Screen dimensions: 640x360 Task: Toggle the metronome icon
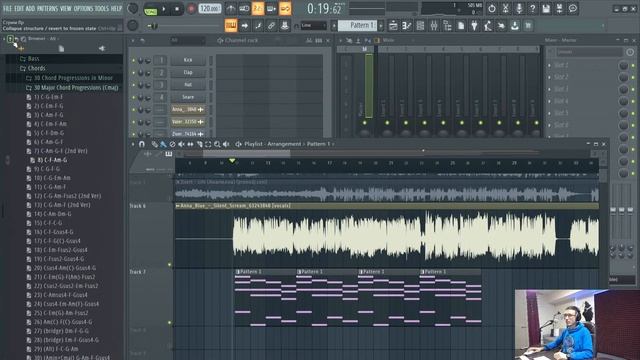[231, 8]
